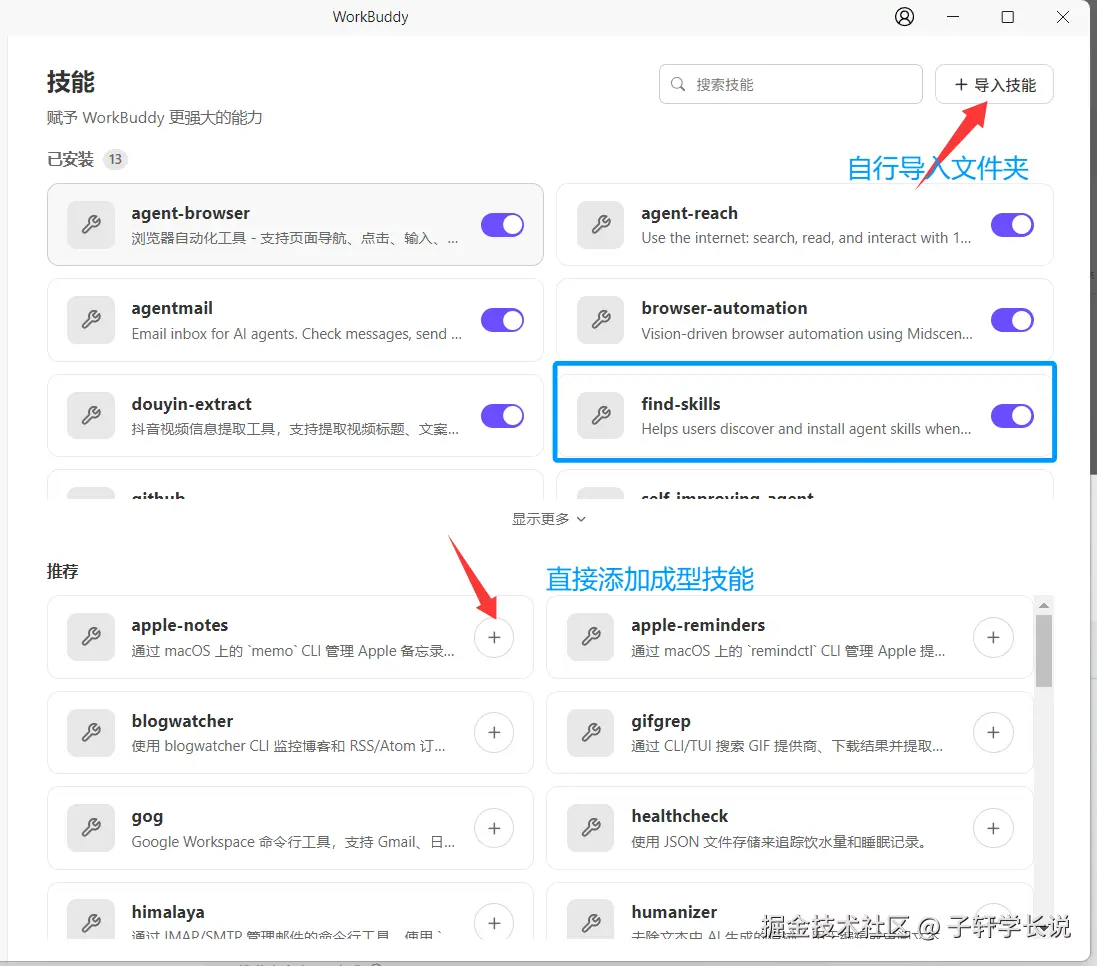Viewport: 1097px width, 966px height.
Task: Click the himalaya skill name
Action: [168, 912]
